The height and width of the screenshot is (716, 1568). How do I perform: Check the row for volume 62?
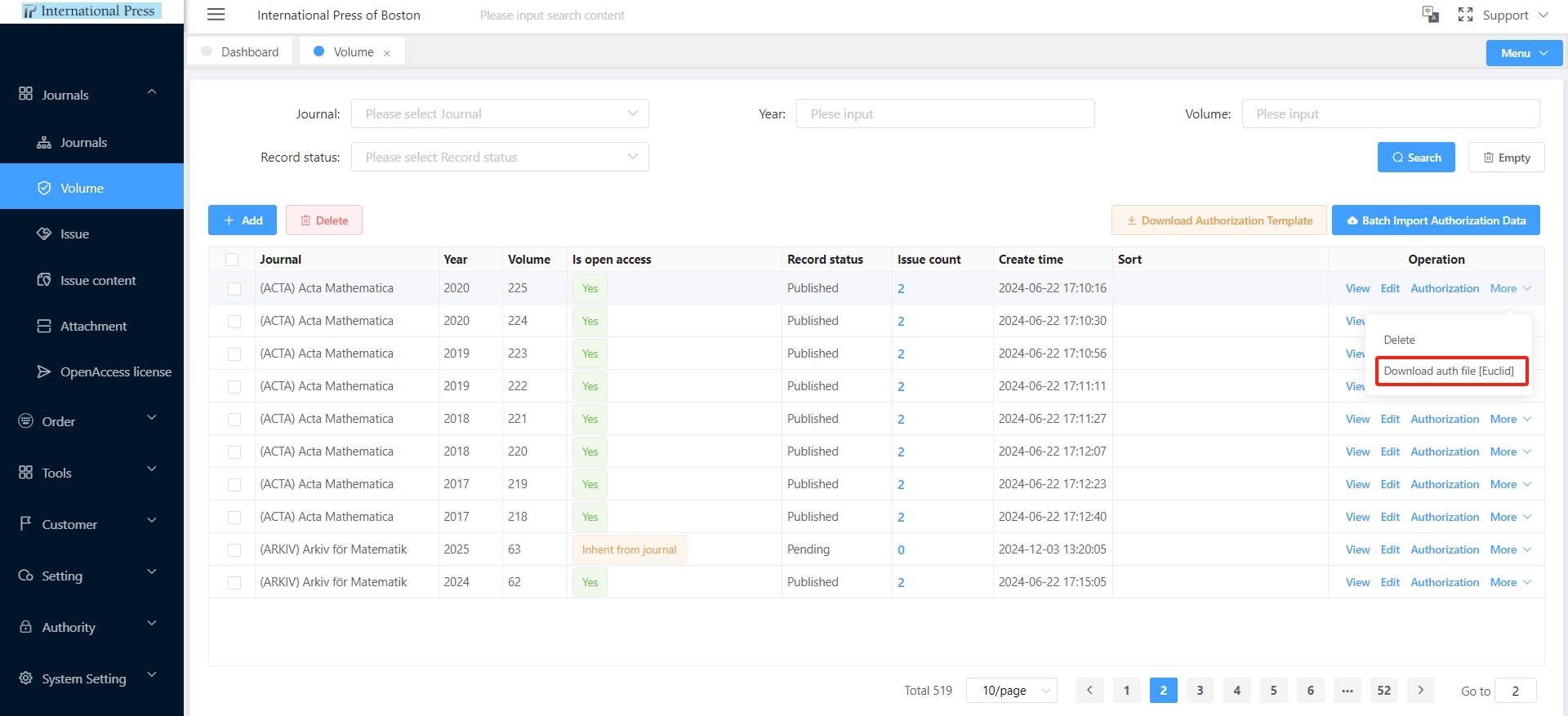pos(234,583)
